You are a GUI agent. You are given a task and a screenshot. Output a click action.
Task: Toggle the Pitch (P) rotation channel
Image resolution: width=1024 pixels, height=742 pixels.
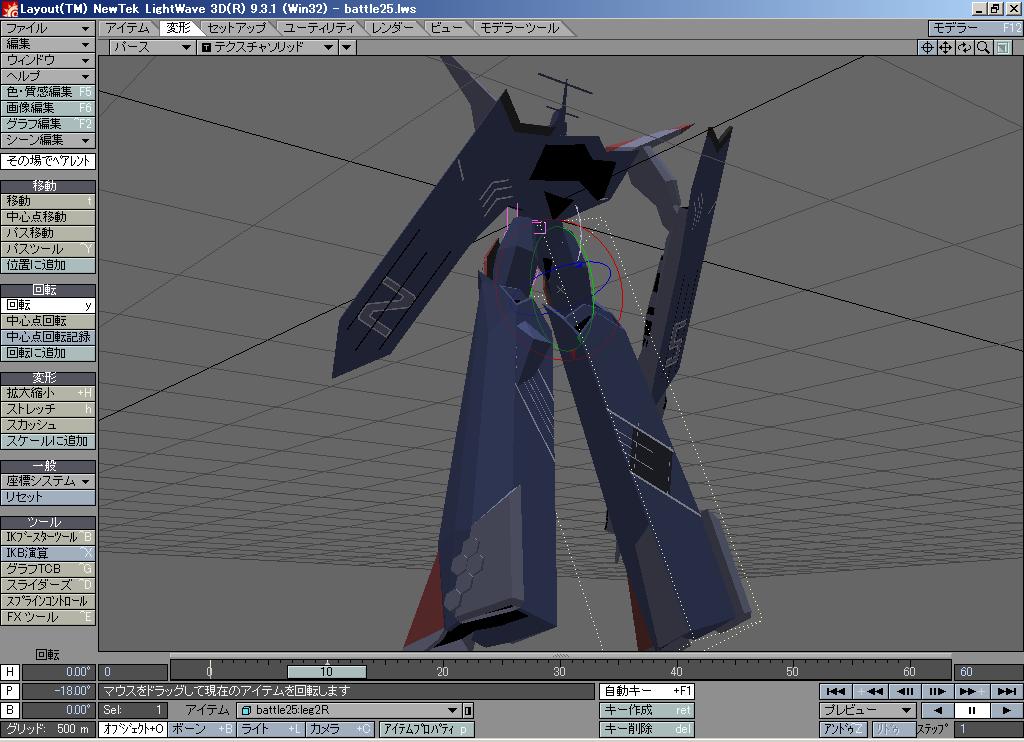click(x=10, y=691)
